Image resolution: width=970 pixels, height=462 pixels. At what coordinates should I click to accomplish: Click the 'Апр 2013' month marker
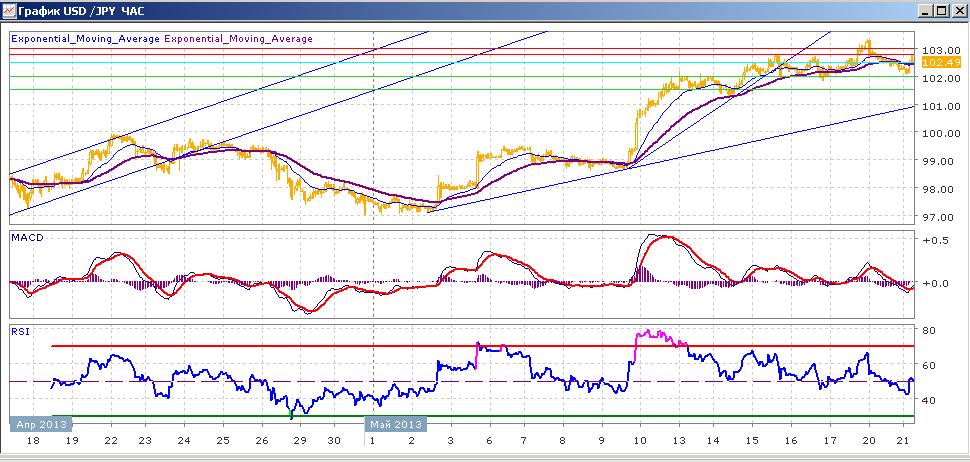41,424
